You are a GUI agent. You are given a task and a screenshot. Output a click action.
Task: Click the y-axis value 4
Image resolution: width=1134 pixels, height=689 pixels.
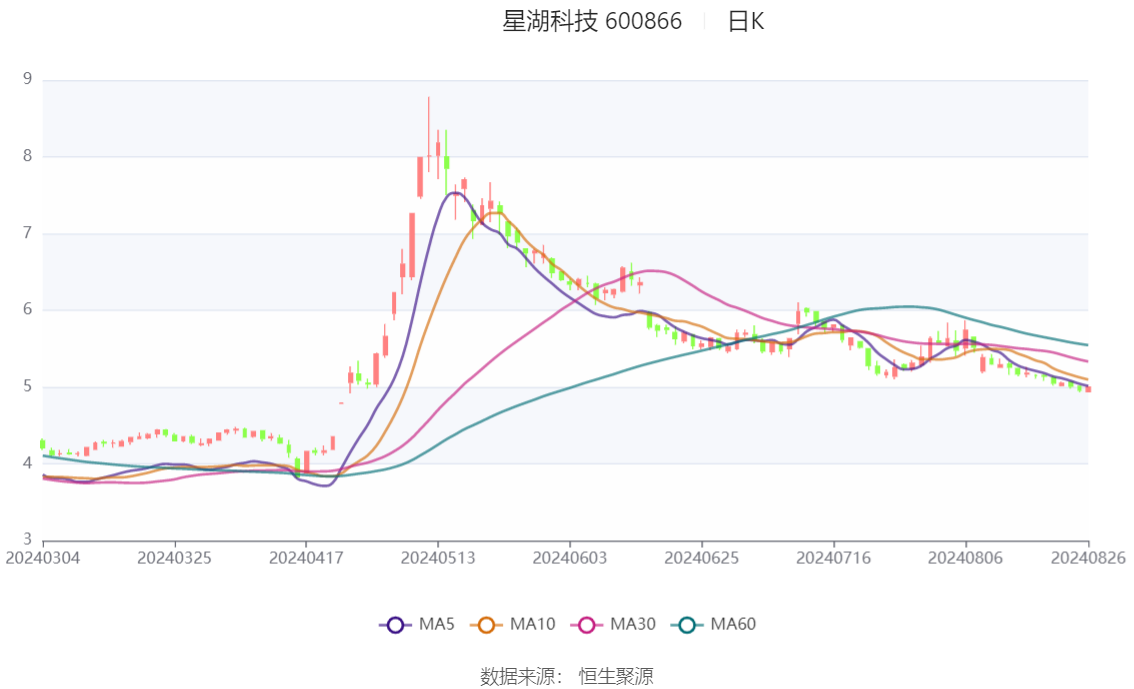pyautogui.click(x=27, y=463)
